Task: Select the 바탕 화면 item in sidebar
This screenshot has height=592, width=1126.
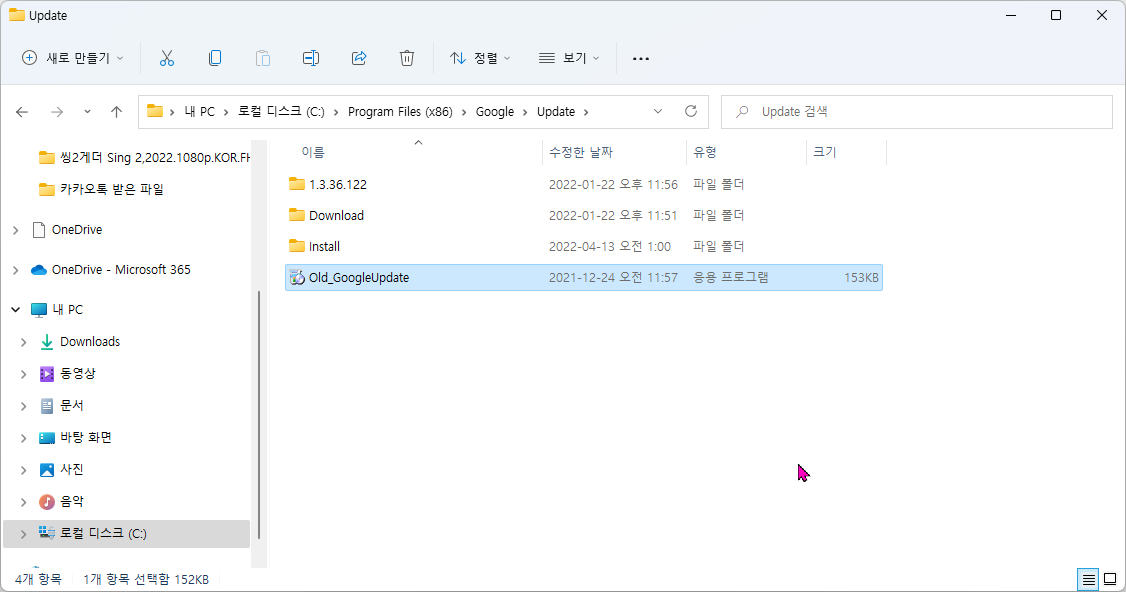Action: point(85,438)
